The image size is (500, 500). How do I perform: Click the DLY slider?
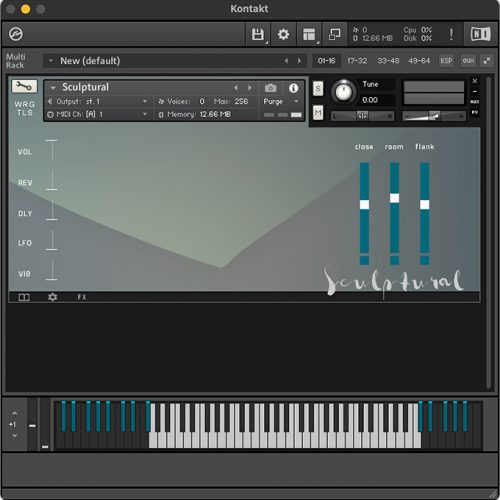click(52, 210)
